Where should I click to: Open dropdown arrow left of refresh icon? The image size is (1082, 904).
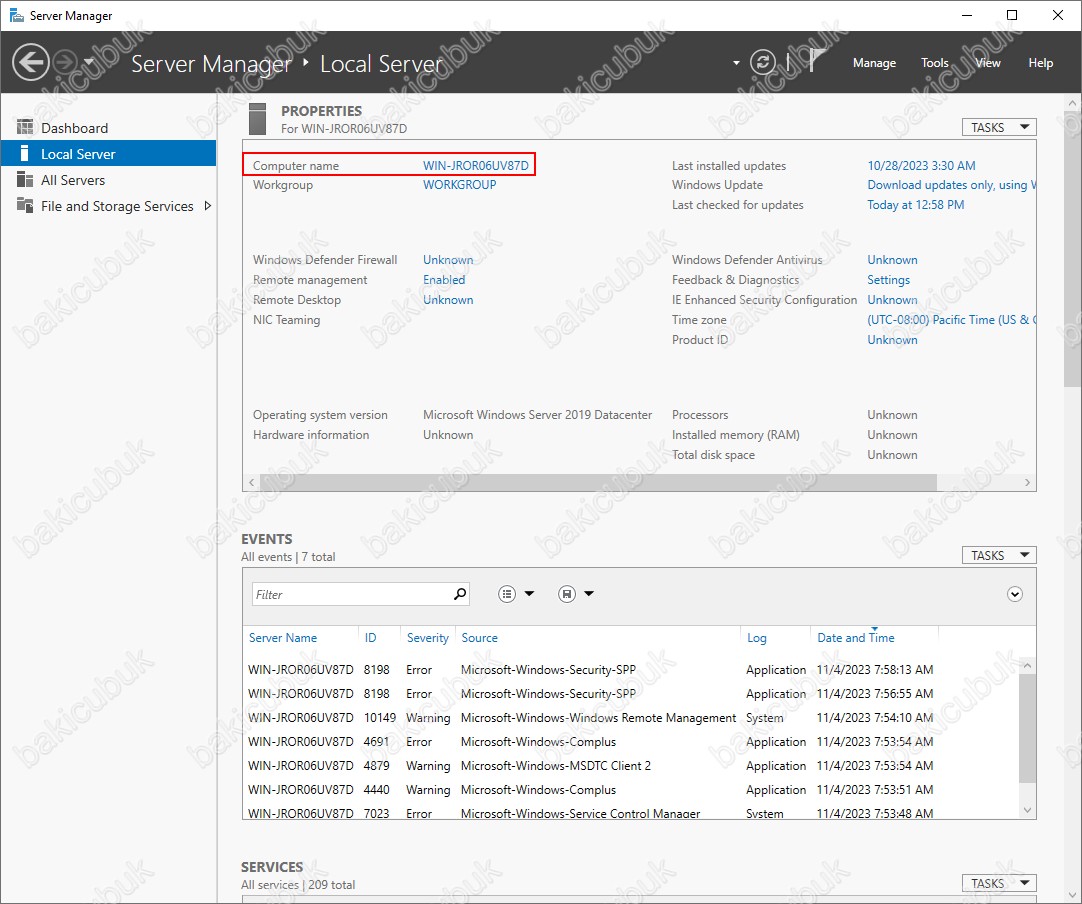pyautogui.click(x=736, y=63)
